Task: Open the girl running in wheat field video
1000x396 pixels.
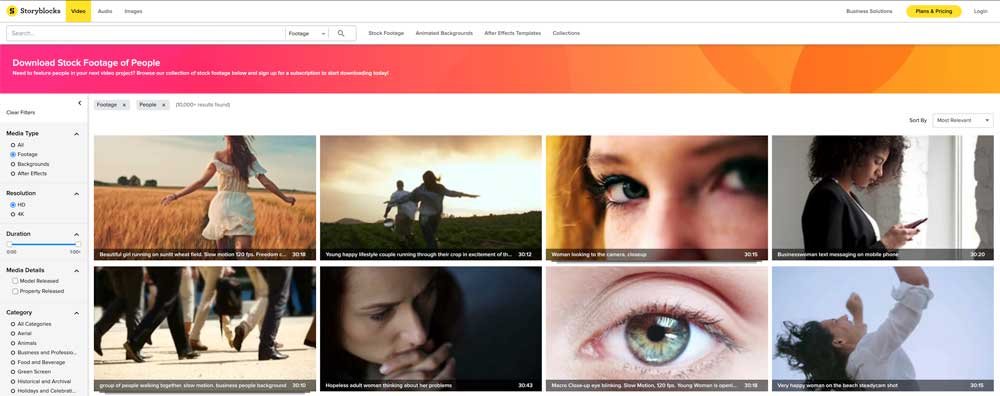Action: tap(205, 198)
